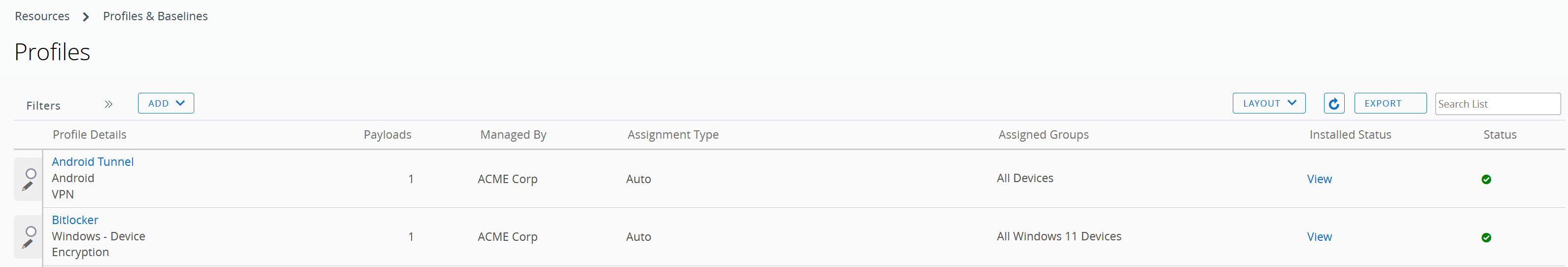View installed status for Bitlocker
The image size is (1568, 267).
(x=1319, y=237)
